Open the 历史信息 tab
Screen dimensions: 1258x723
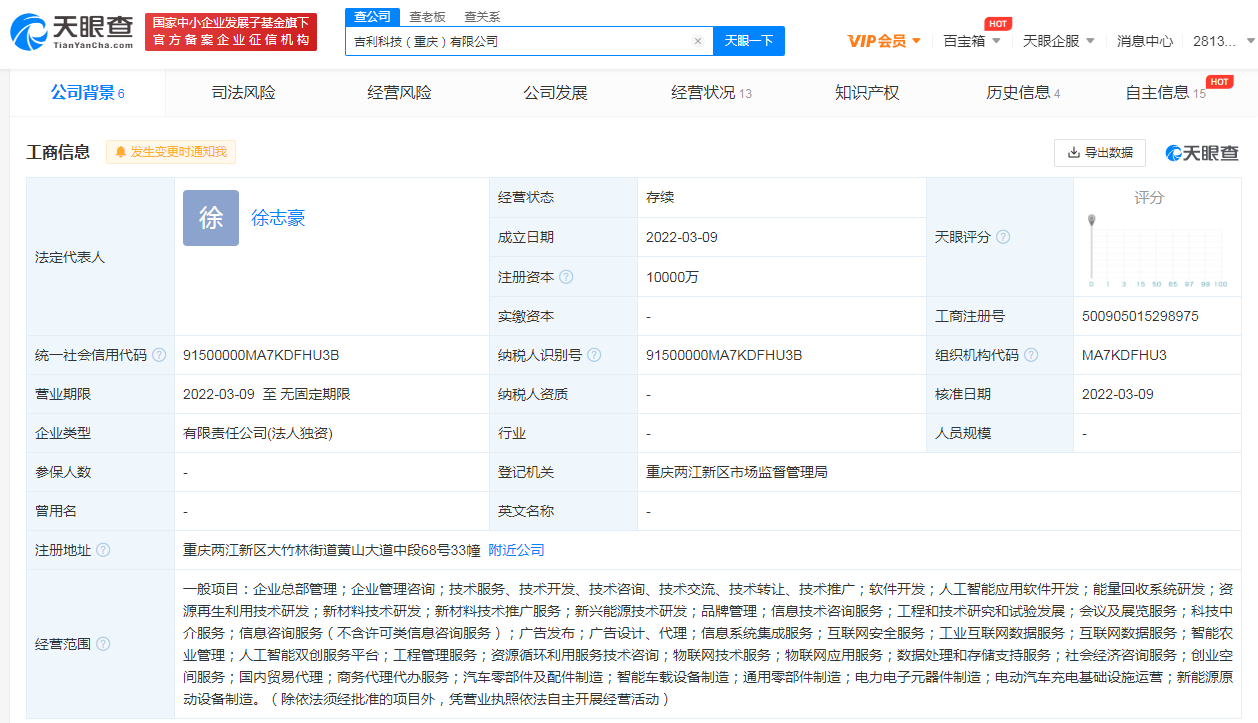pyautogui.click(x=1023, y=93)
